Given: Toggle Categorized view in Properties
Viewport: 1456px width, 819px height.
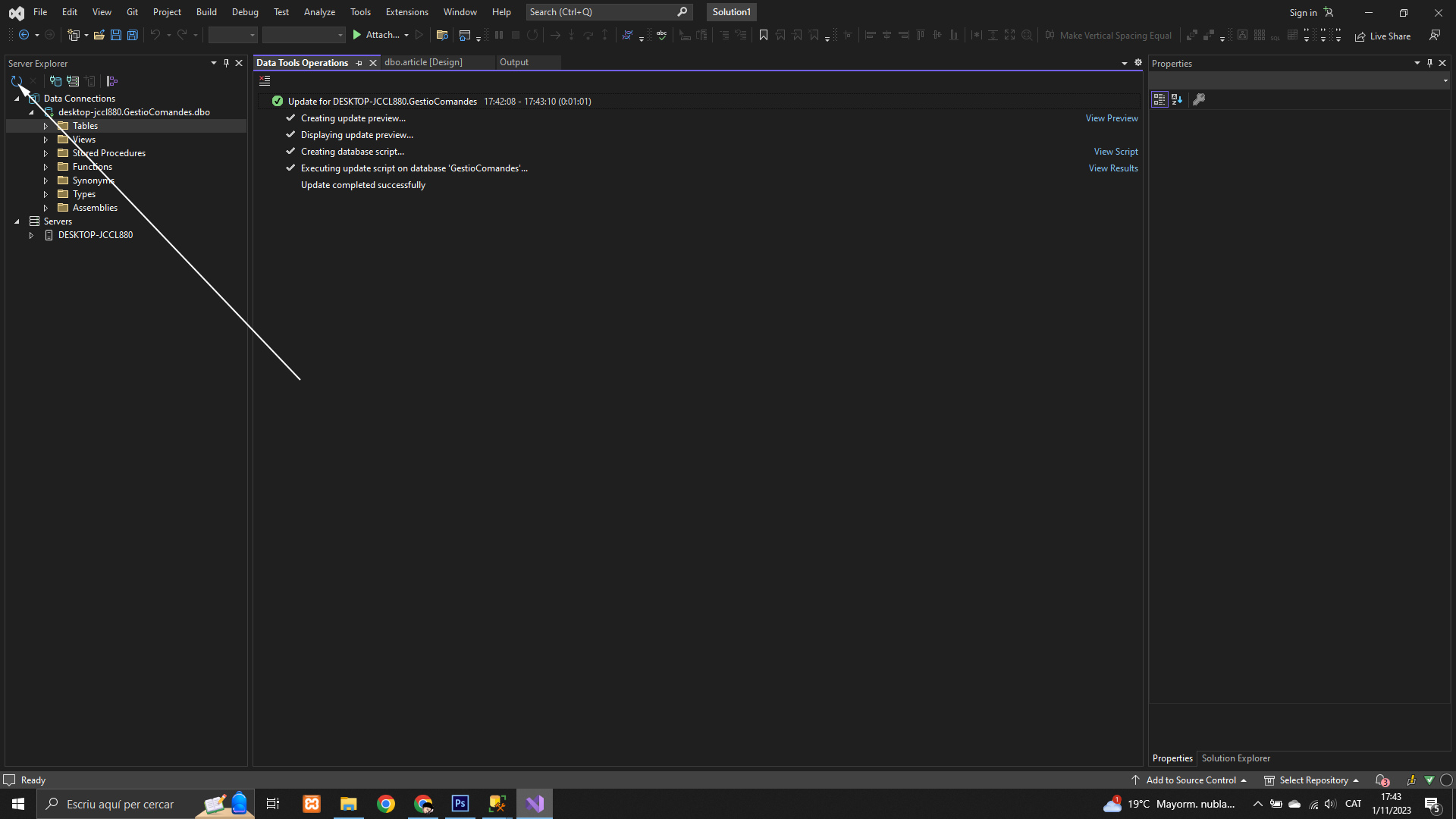Looking at the screenshot, I should coord(1159,99).
